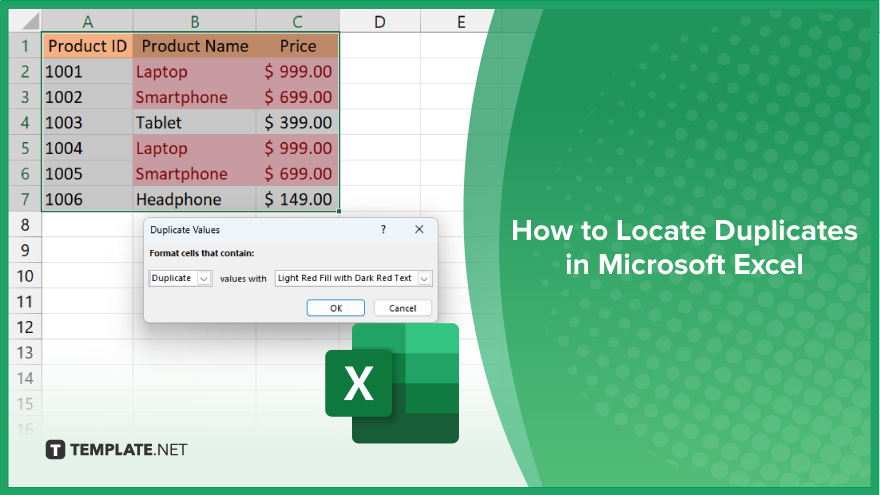Image resolution: width=880 pixels, height=495 pixels.
Task: Click cell containing 1006
Action: (88, 199)
